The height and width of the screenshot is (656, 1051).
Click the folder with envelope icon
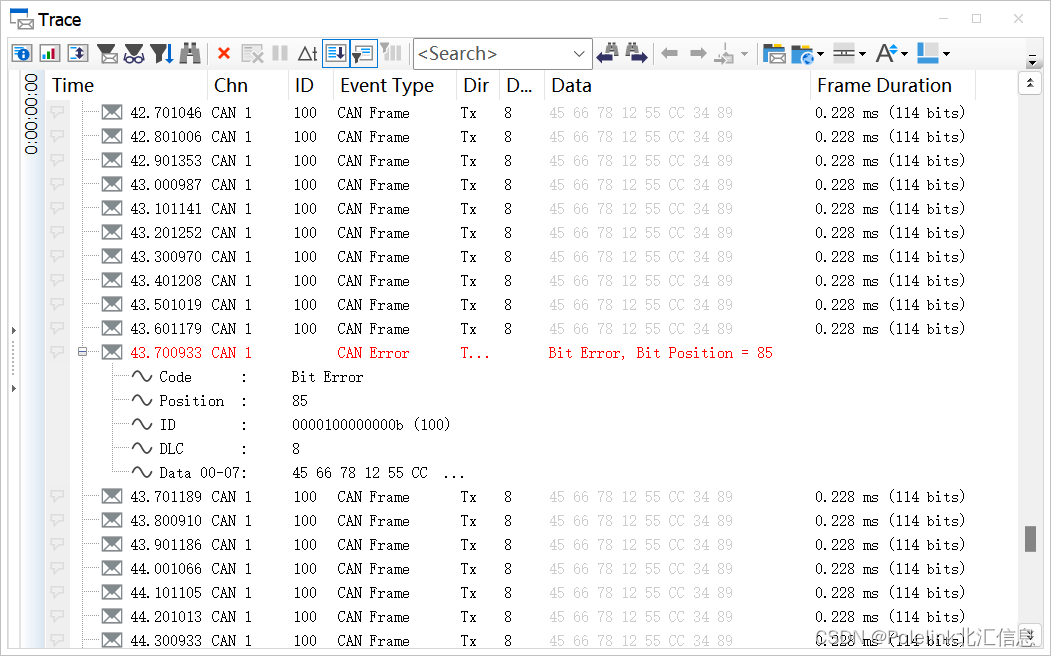[x=774, y=54]
